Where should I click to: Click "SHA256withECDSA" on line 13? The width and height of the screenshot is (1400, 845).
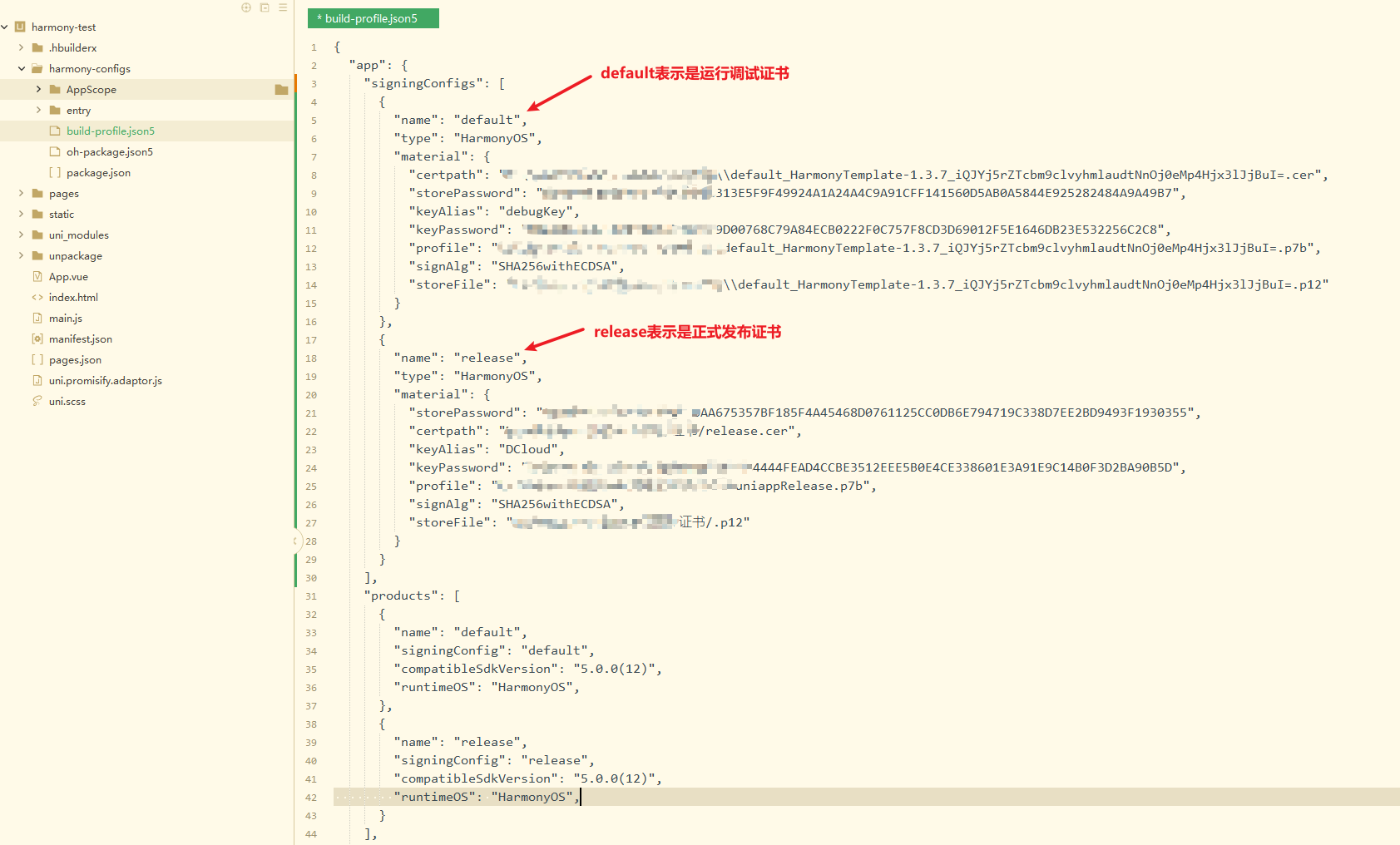(x=555, y=266)
